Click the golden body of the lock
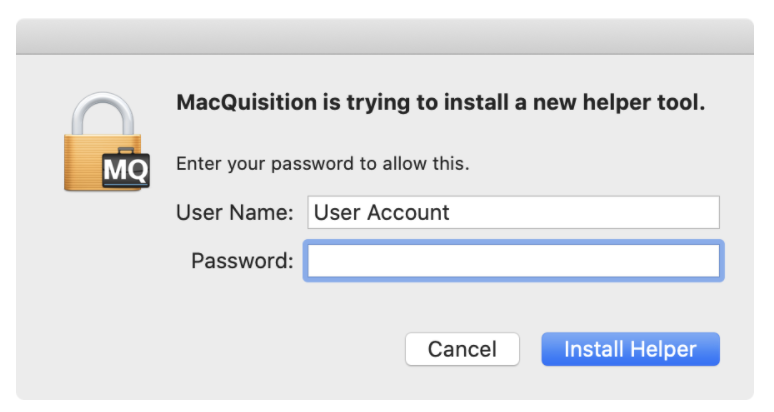This screenshot has width=774, height=412. tap(84, 162)
